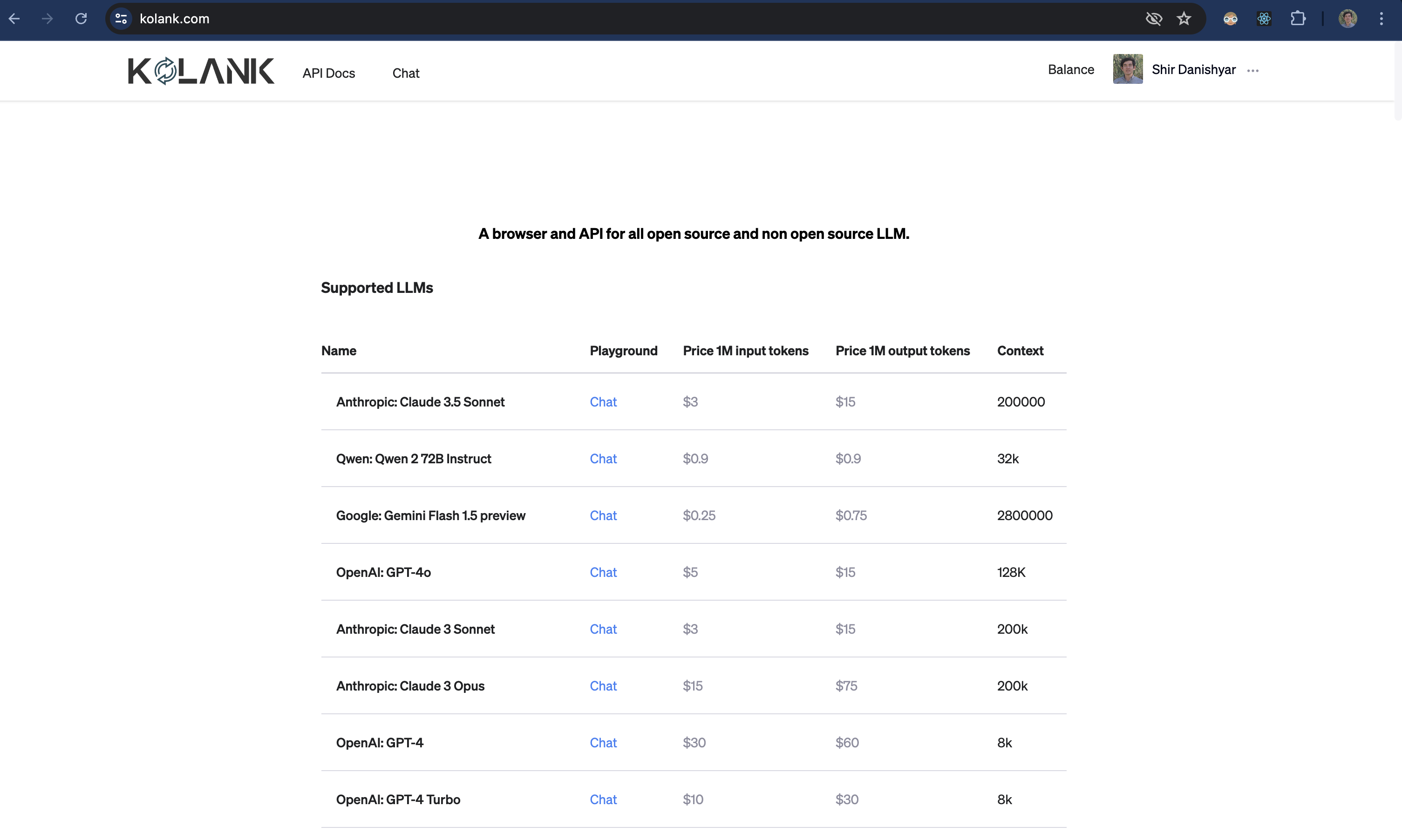Click the crossed-out eye icon in address bar
Screen dimensions: 1402x840
point(1153,19)
